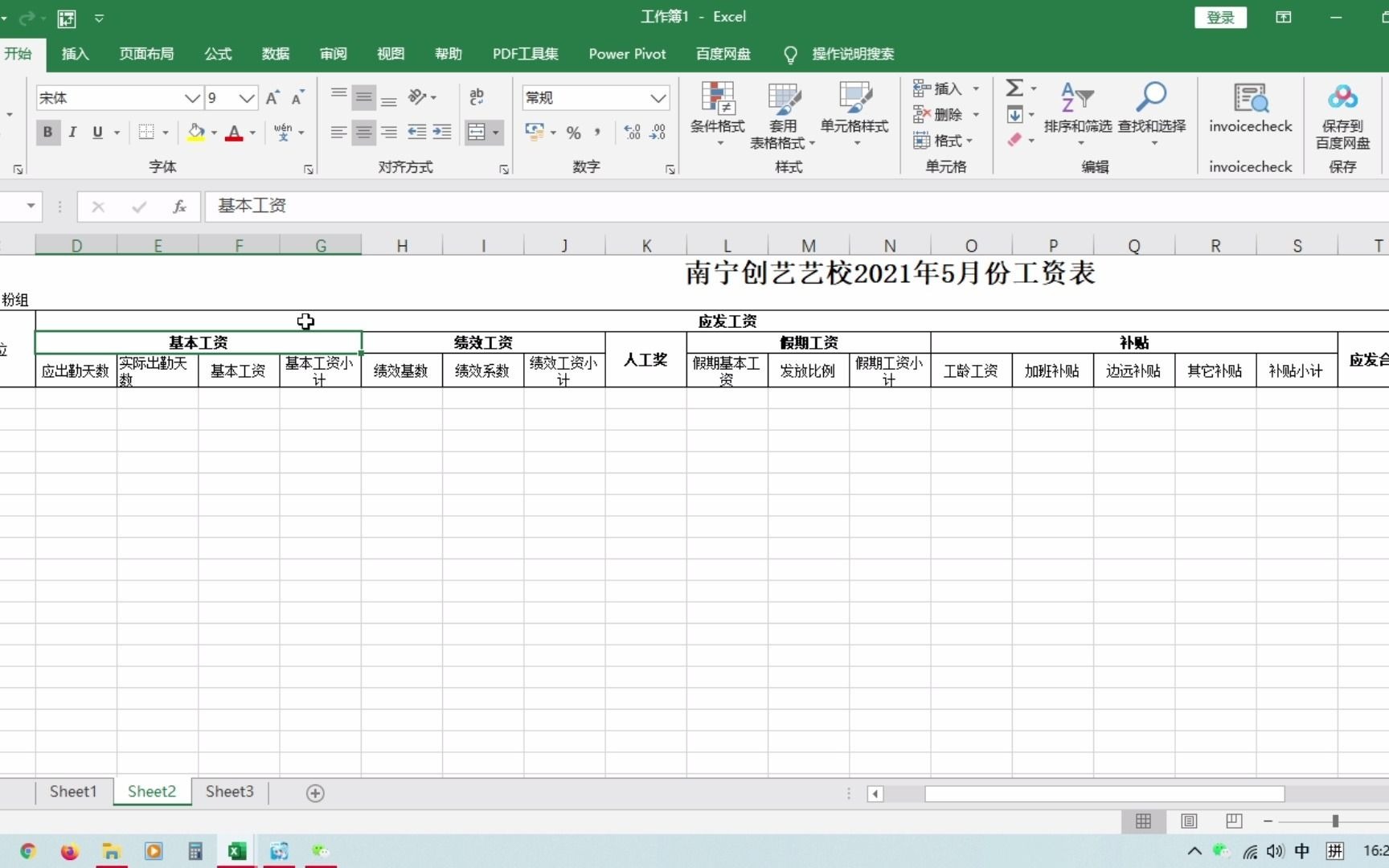
Task: Click the zoom slider handle
Action: coord(1335,821)
